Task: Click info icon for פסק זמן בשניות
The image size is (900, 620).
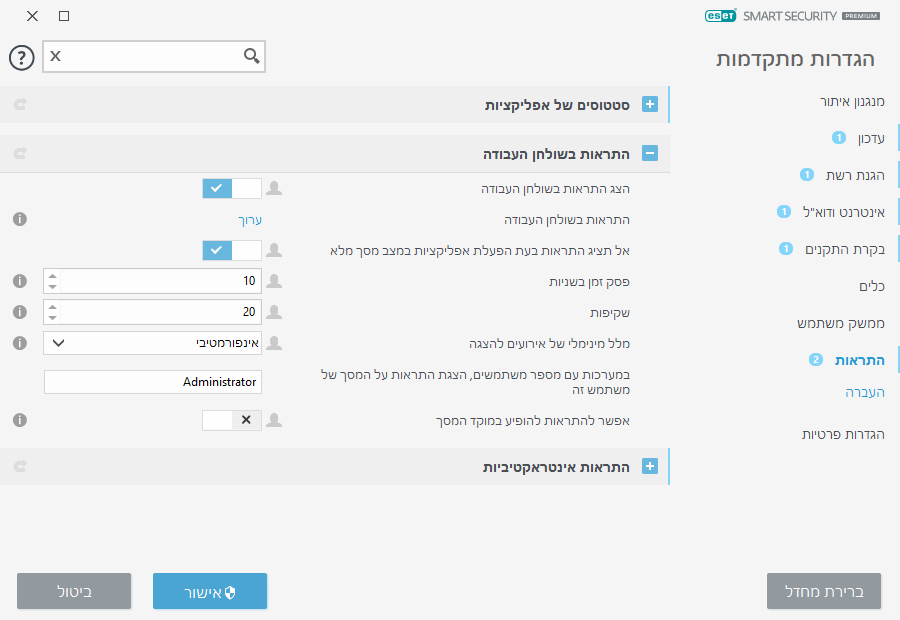Action: (20, 281)
